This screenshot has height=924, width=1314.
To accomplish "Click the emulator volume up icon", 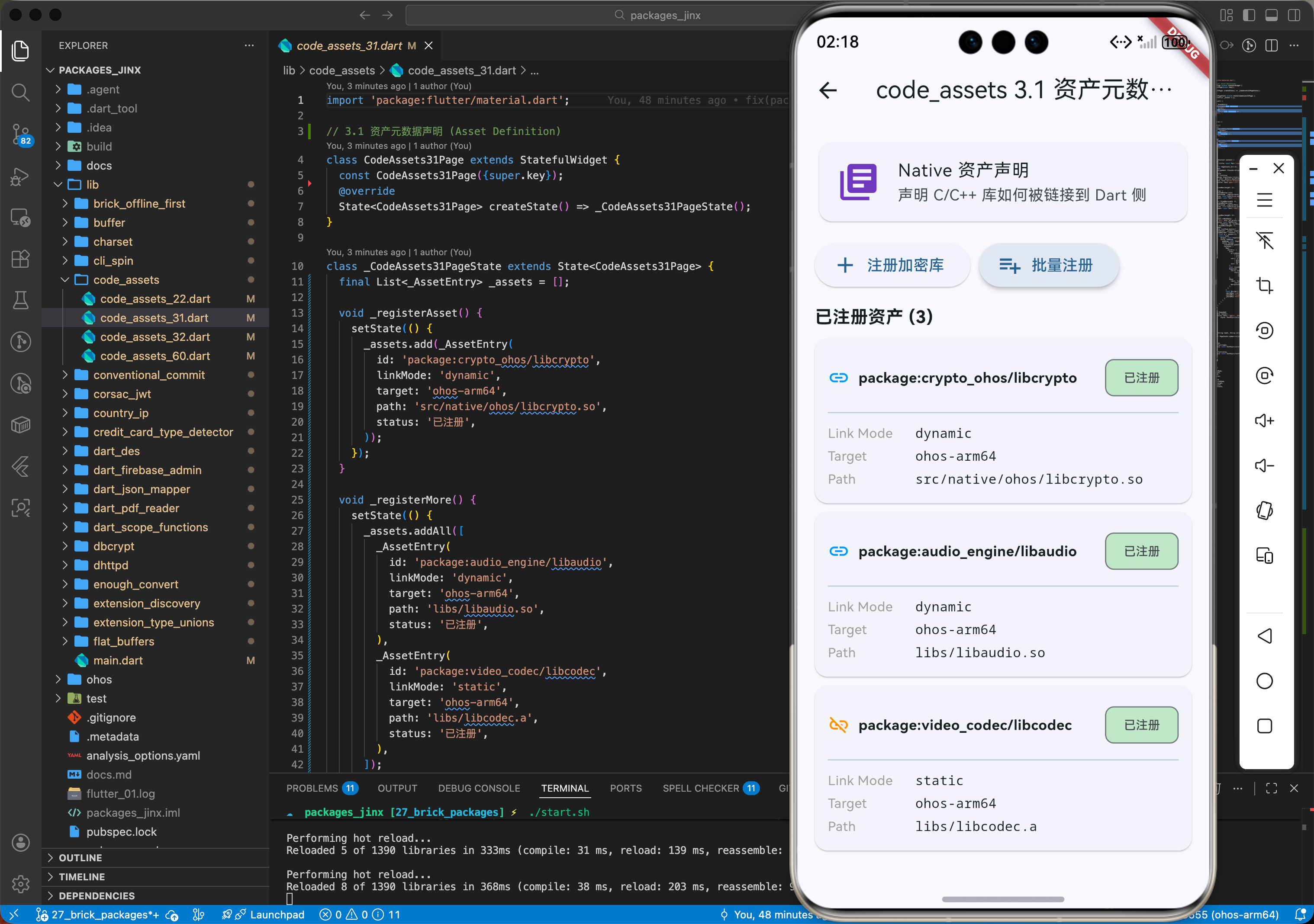I will click(x=1264, y=421).
